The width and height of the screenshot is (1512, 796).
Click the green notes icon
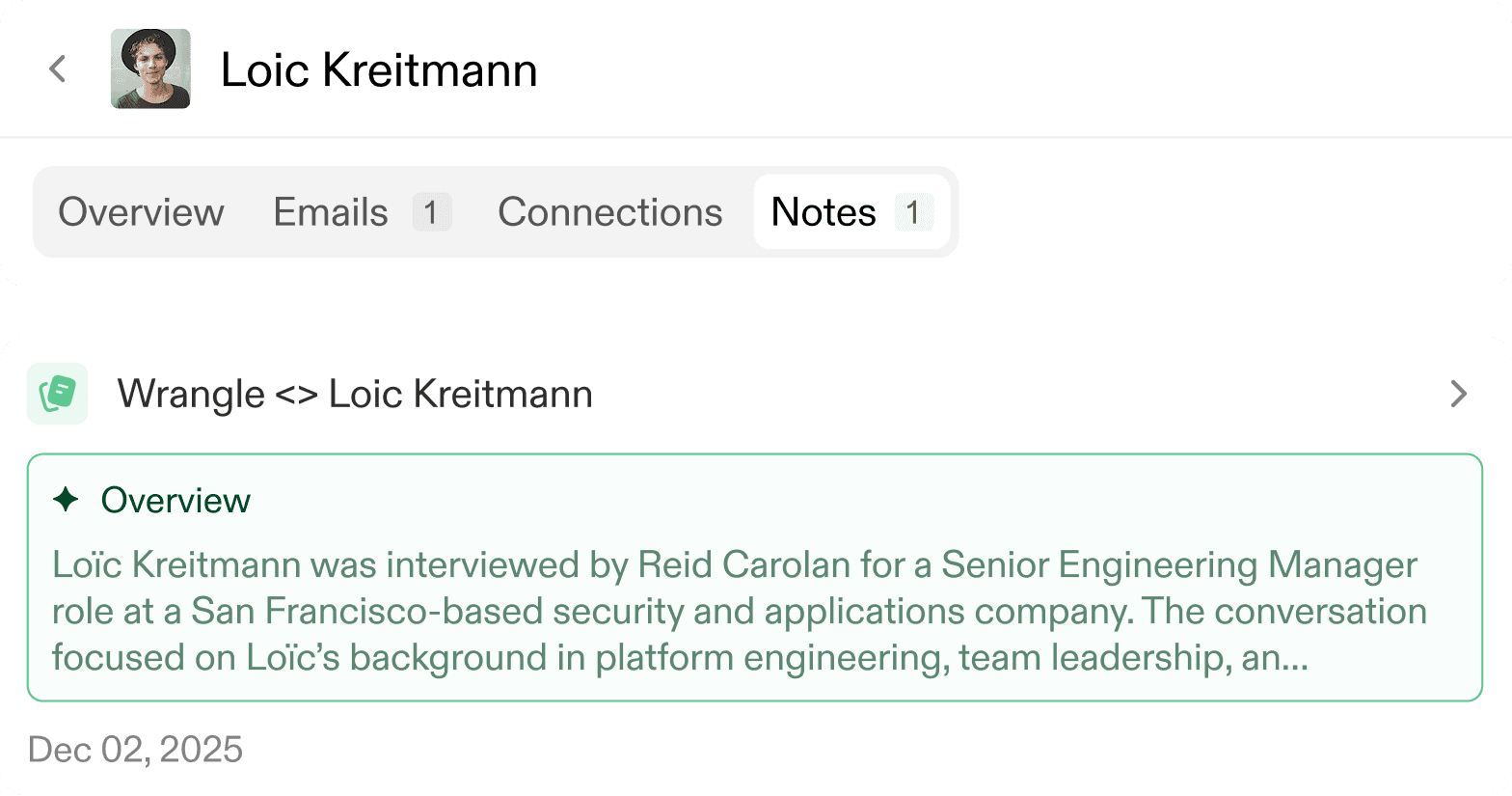pyautogui.click(x=58, y=394)
